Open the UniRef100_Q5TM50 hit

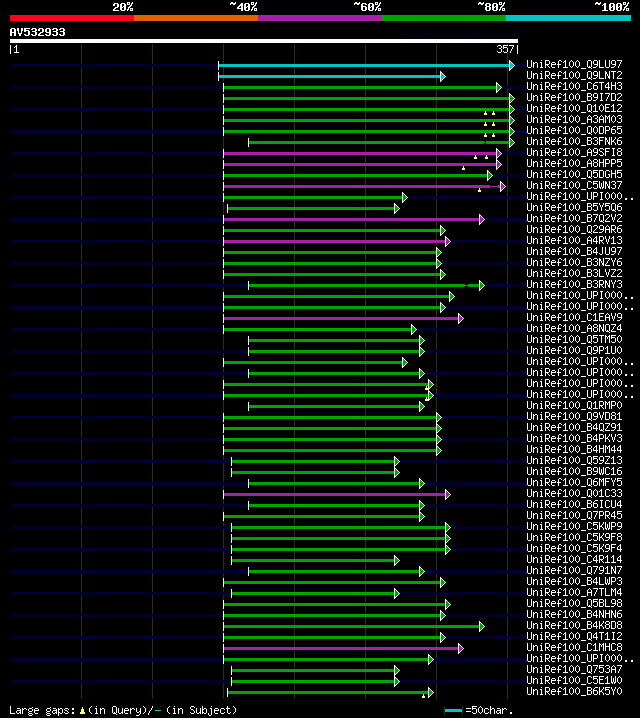574,339
